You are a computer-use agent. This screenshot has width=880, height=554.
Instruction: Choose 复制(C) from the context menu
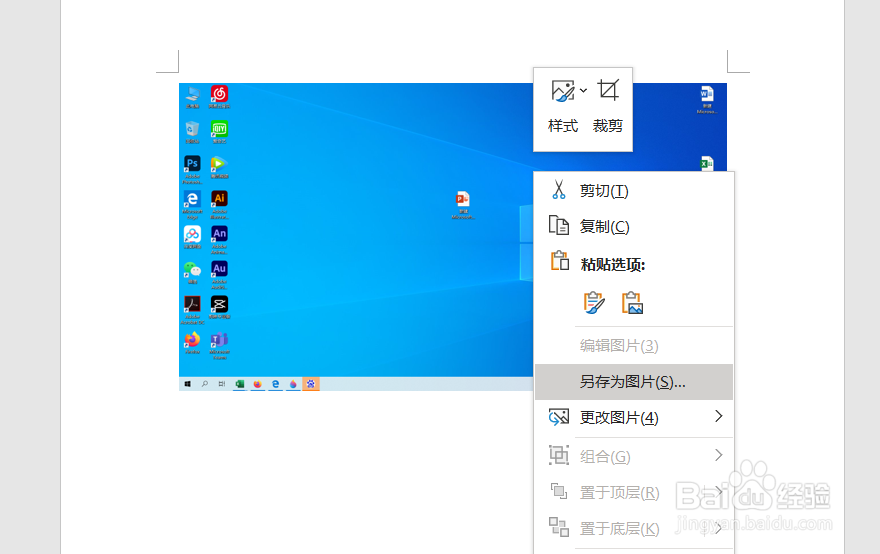pos(634,226)
